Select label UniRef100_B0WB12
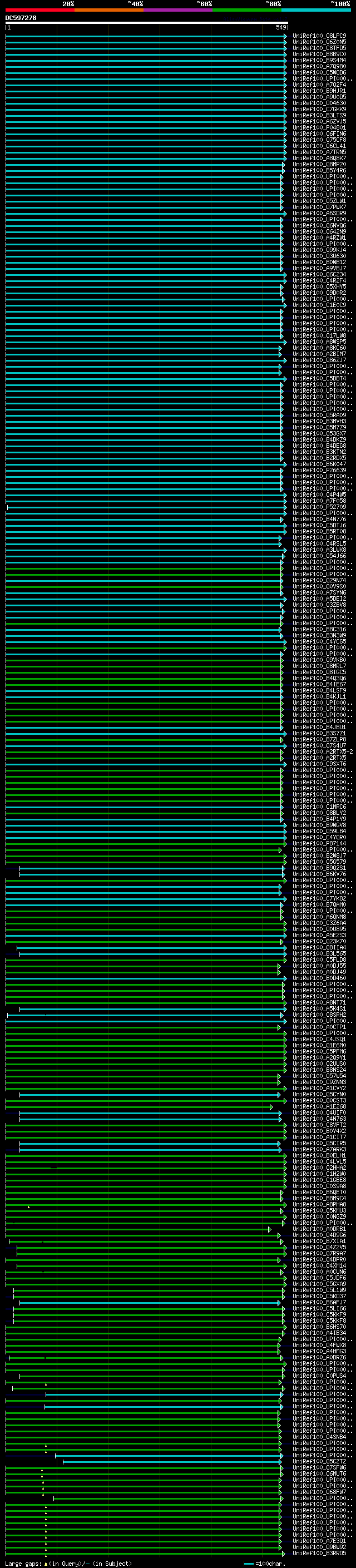The height and width of the screenshot is (1568, 356). pos(319,262)
